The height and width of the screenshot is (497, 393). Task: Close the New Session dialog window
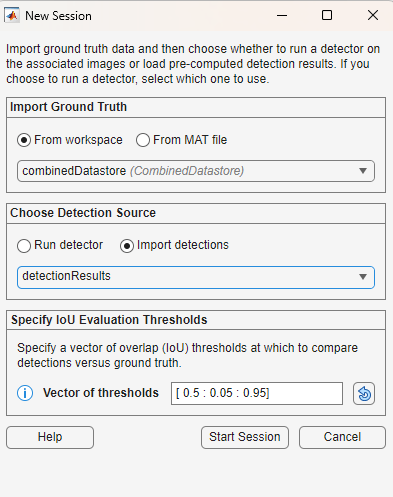[373, 15]
